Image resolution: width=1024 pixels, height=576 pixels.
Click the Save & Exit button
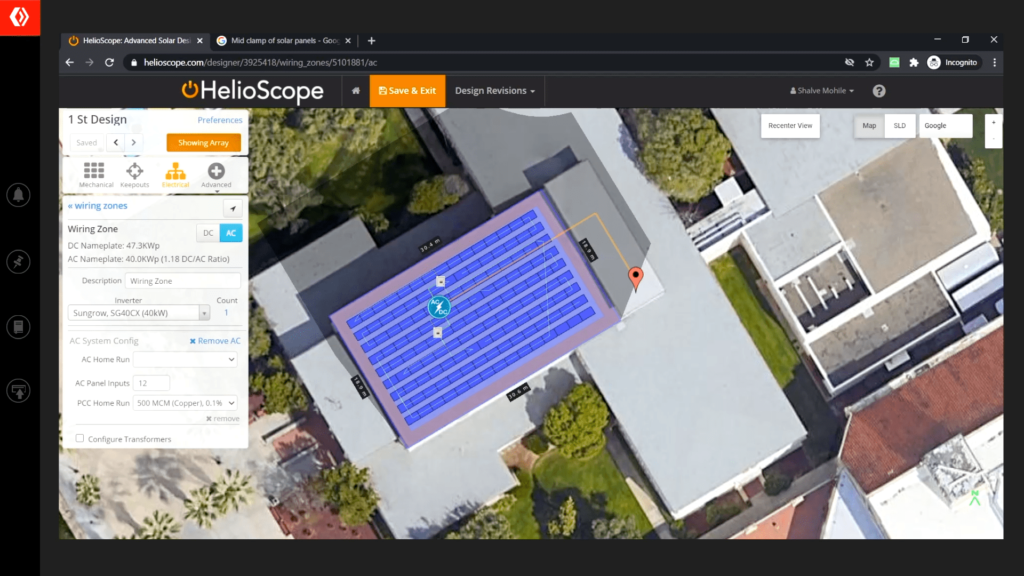coord(407,90)
